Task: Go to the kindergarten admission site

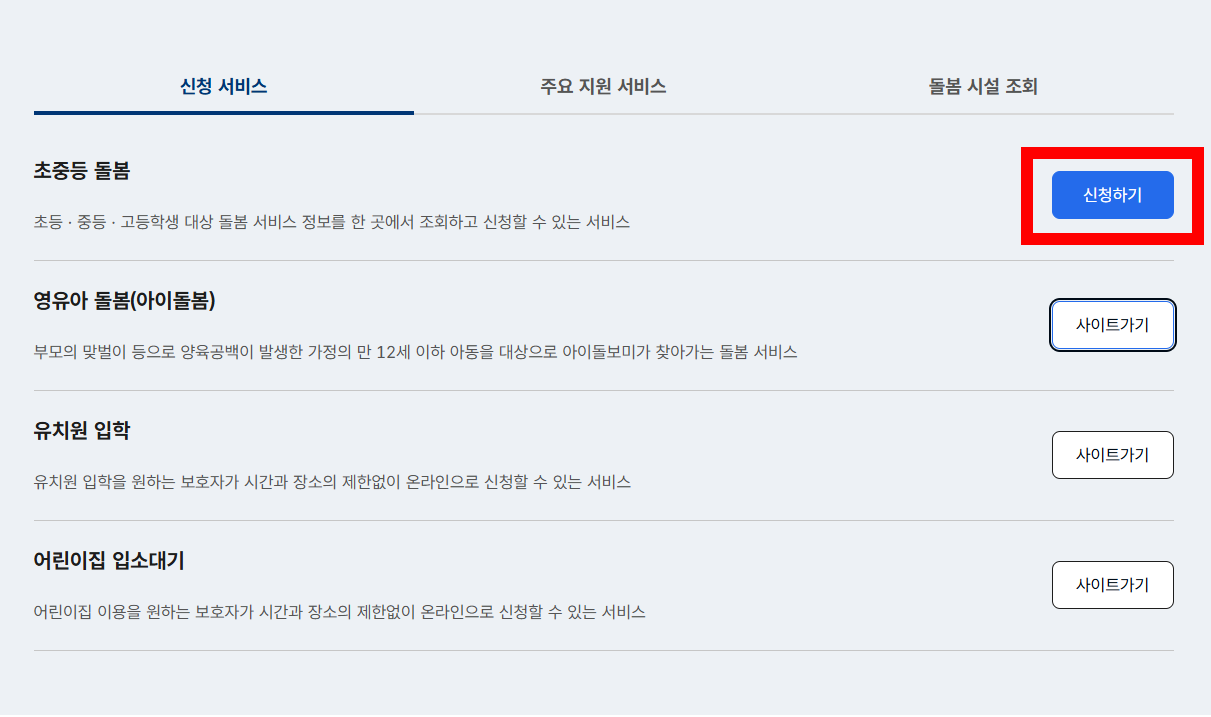Action: (1112, 455)
